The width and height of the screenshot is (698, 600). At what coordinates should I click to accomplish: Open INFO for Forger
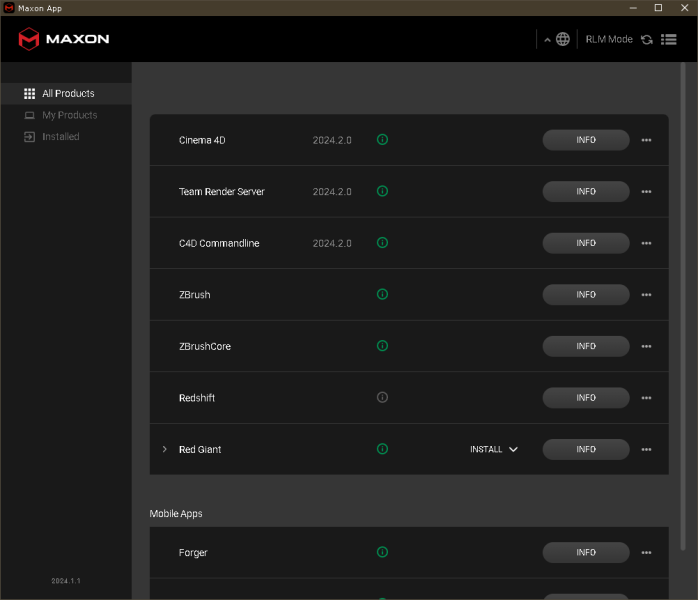(586, 552)
